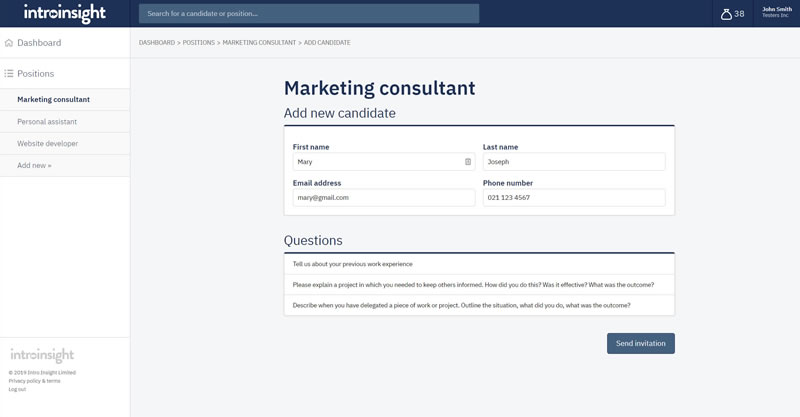Click the Questions section heading
Screen dimensions: 800x417
coord(313,240)
